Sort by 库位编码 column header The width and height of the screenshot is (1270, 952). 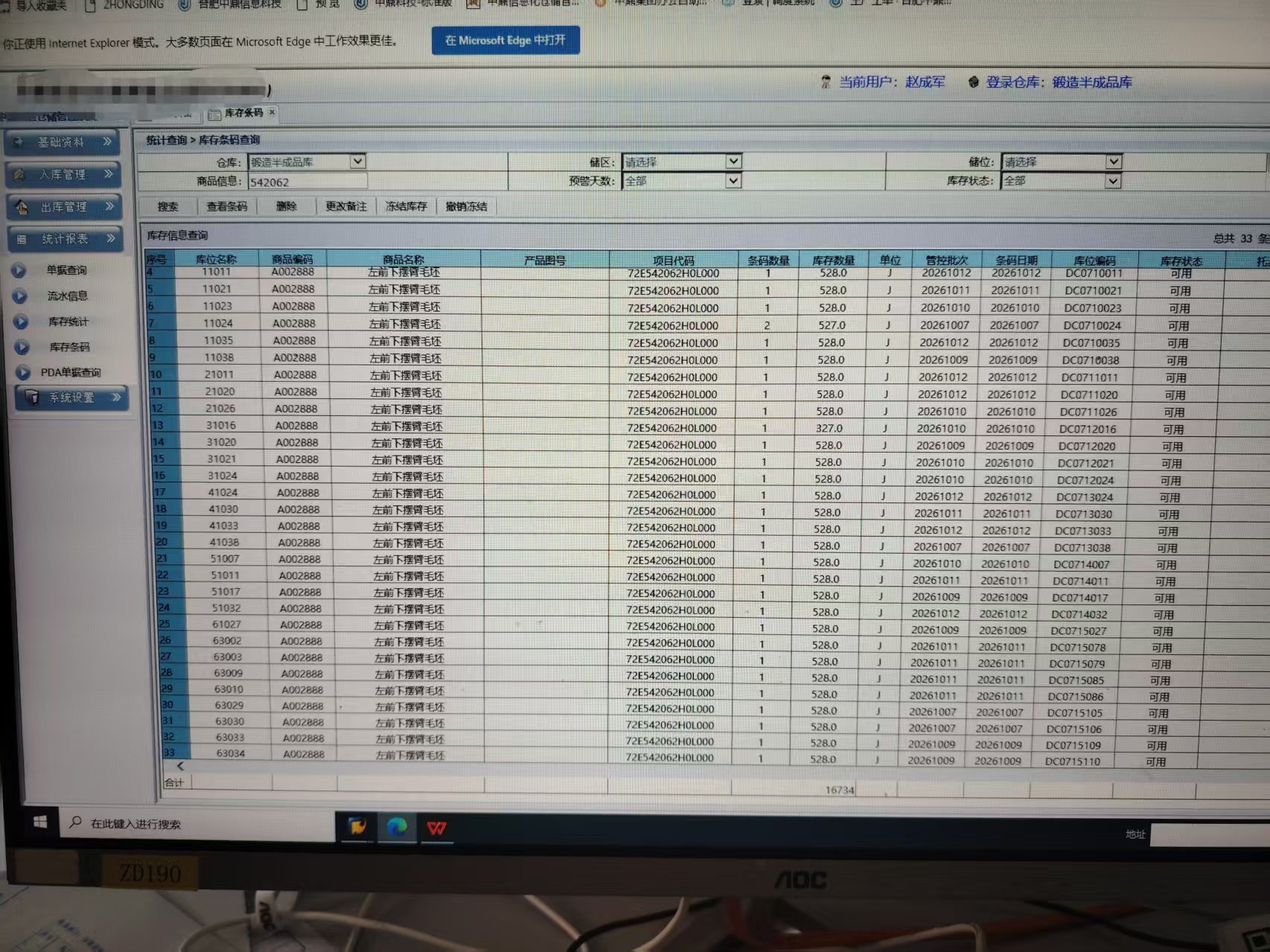pos(1094,260)
